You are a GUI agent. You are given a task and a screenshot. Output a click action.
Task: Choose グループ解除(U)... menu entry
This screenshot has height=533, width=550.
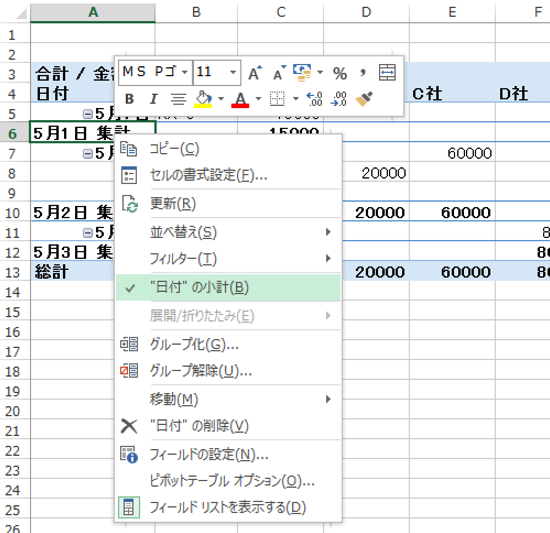[228, 371]
